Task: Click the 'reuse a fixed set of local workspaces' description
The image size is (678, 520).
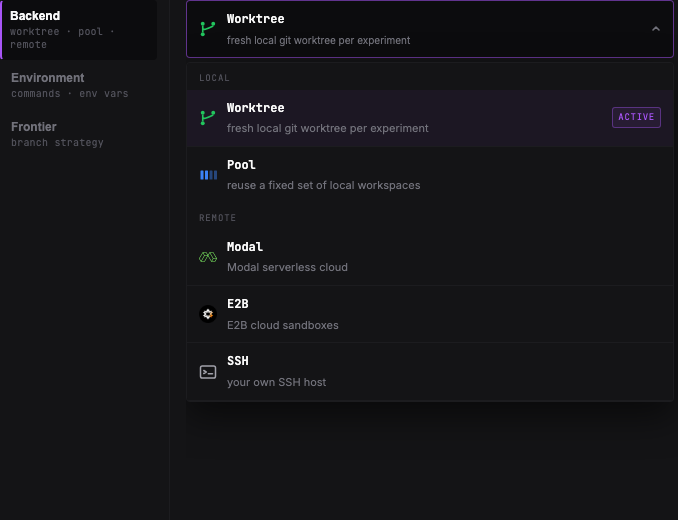Action: [x=323, y=185]
